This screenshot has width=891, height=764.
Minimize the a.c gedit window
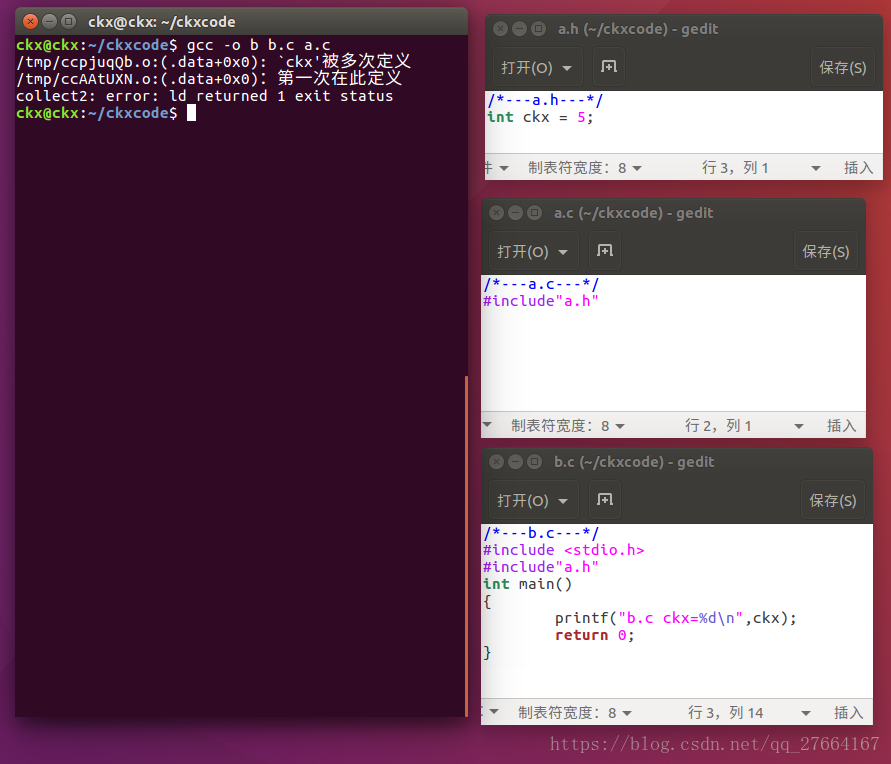515,212
